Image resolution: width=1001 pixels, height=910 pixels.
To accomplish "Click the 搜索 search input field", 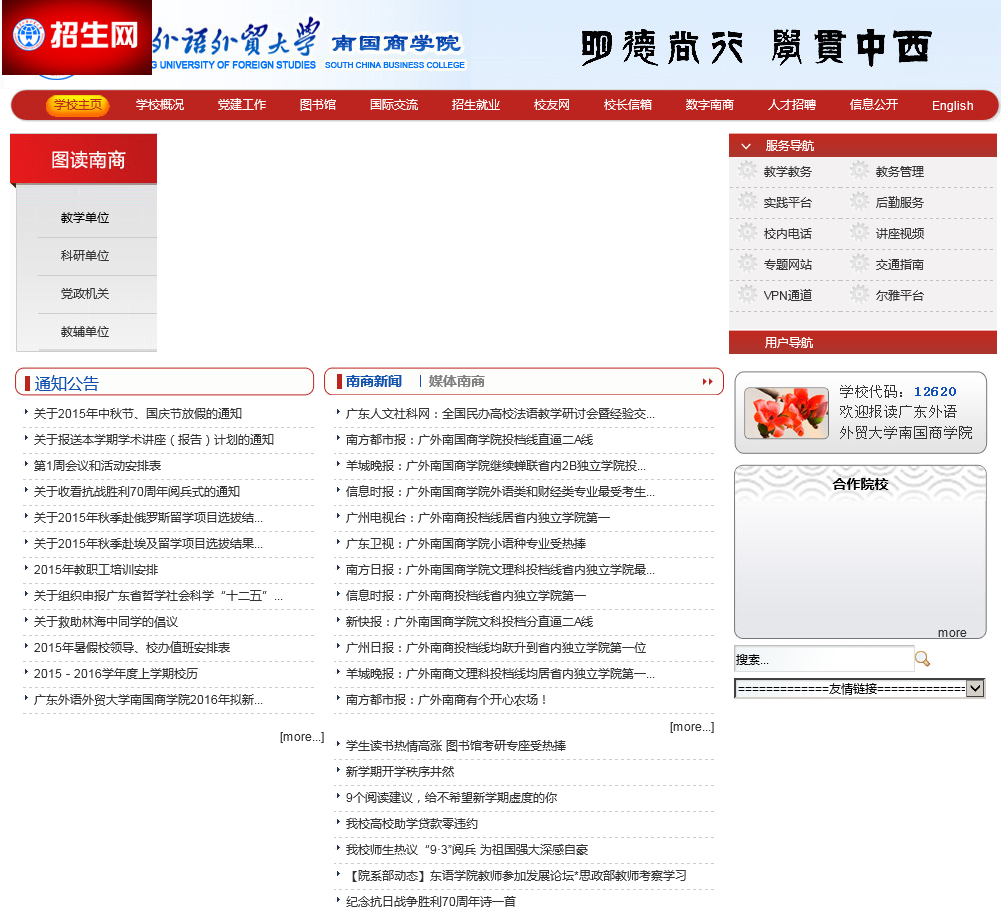I will pos(824,659).
